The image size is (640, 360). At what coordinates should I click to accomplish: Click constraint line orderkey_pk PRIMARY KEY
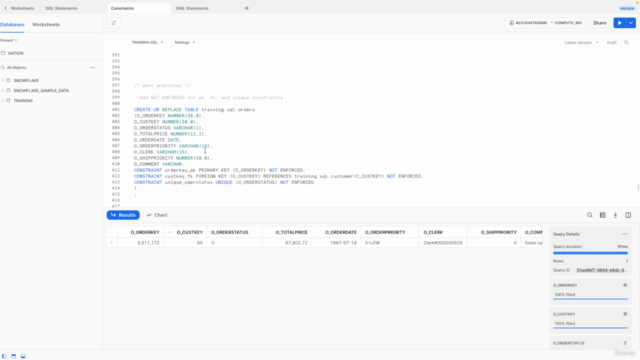pyautogui.click(x=219, y=170)
